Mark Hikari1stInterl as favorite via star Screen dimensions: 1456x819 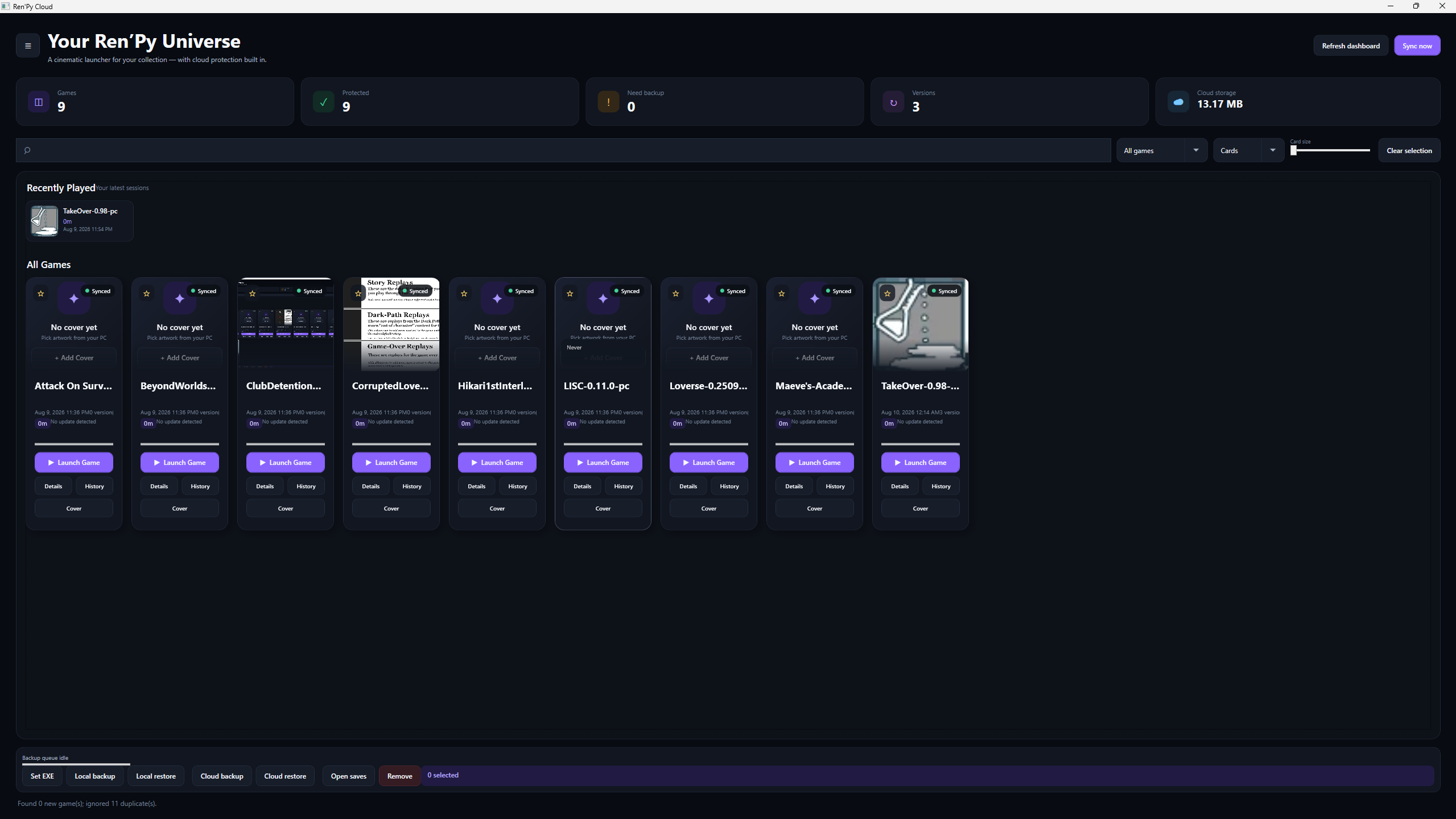pyautogui.click(x=464, y=294)
